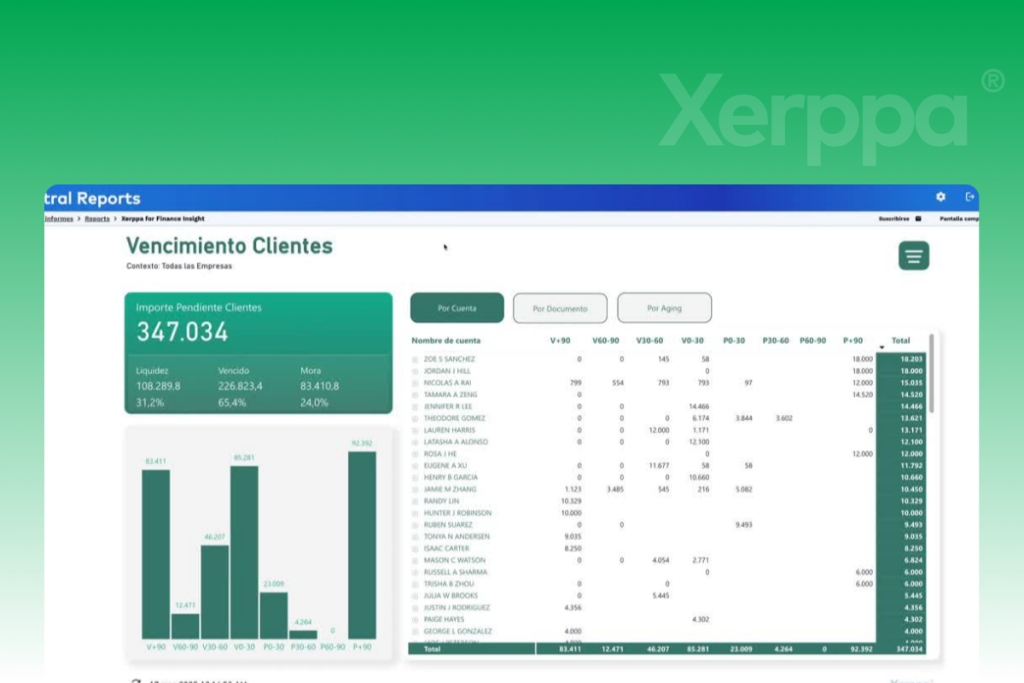
Task: Expand the ZOE S SANCHEZ row
Action: click(415, 360)
